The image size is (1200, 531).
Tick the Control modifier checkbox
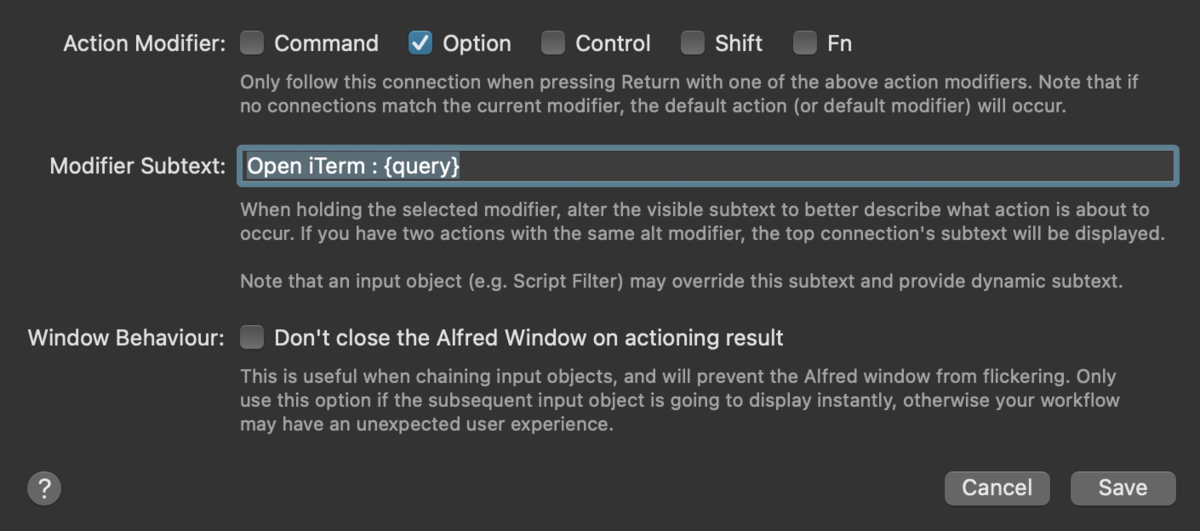pyautogui.click(x=553, y=43)
